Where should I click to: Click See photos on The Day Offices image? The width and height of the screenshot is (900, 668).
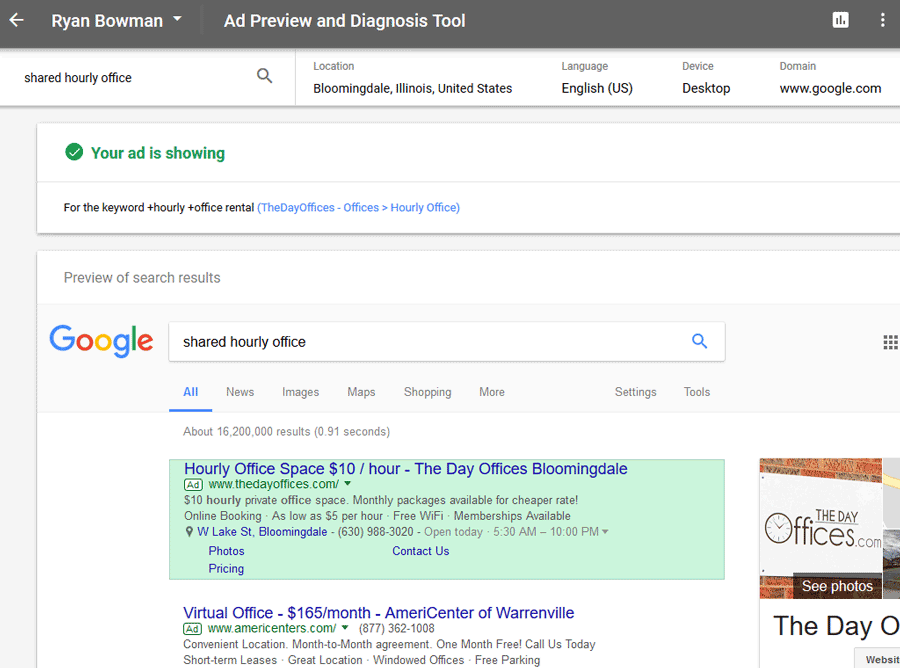(837, 586)
